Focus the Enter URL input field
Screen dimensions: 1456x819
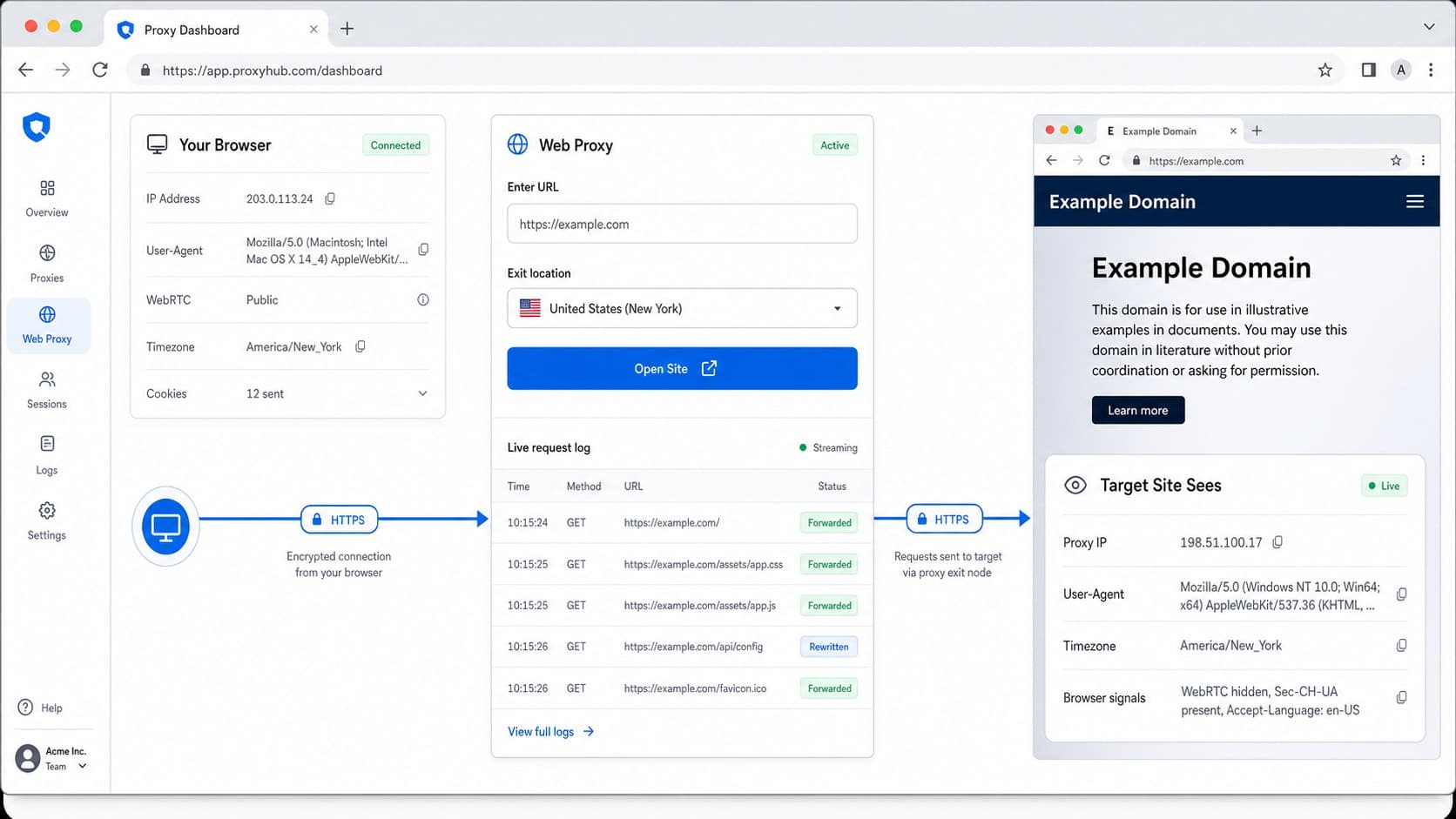coord(682,224)
